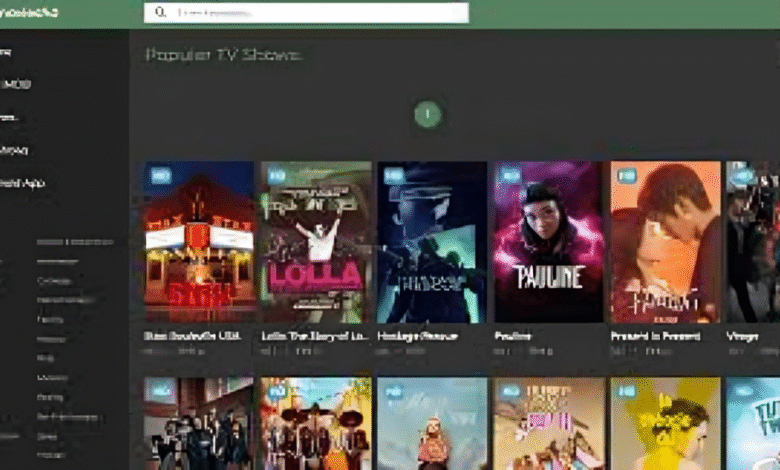The width and height of the screenshot is (780, 470).
Task: Open the poster of group standing on street
Action: pyautogui.click(x=199, y=423)
